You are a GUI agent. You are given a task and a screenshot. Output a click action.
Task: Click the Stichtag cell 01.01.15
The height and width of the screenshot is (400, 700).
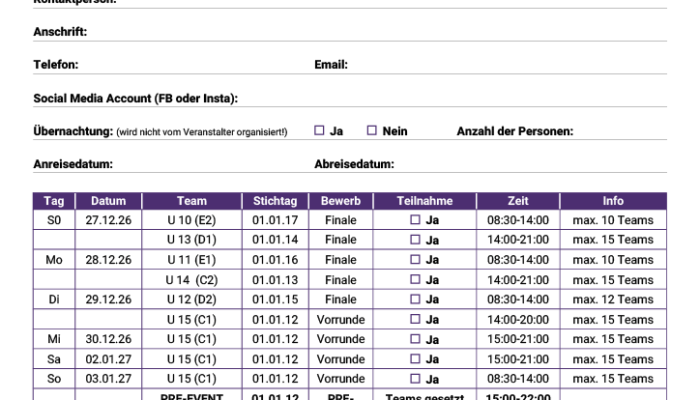[275, 300]
